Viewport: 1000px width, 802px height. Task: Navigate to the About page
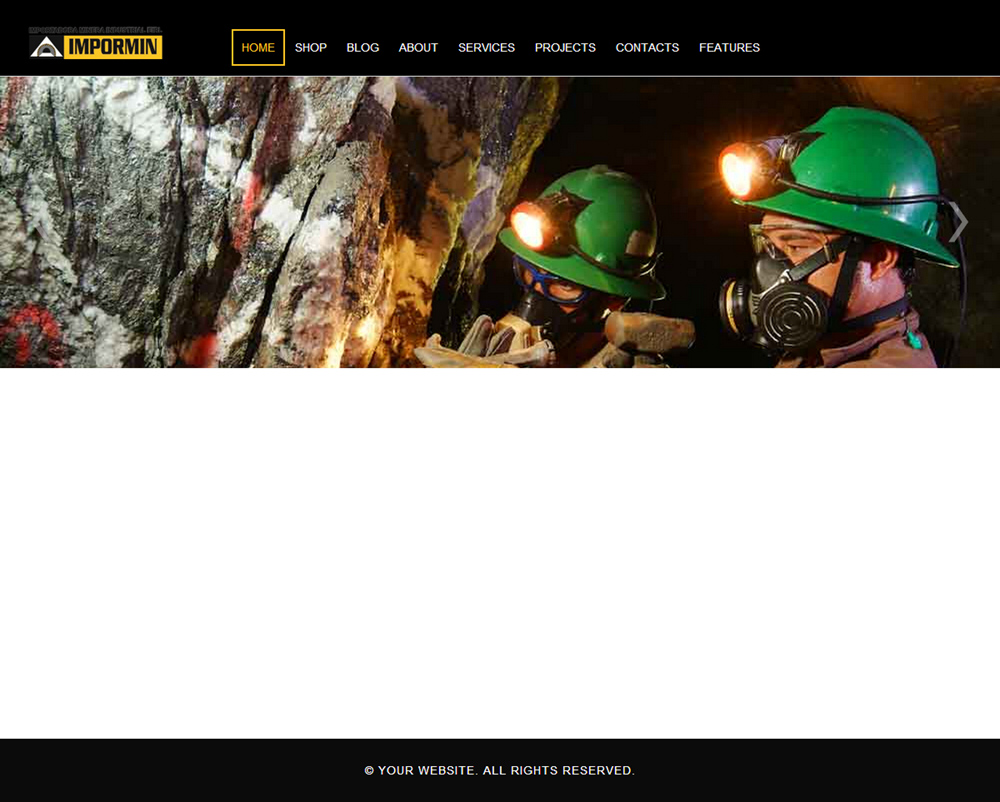418,48
